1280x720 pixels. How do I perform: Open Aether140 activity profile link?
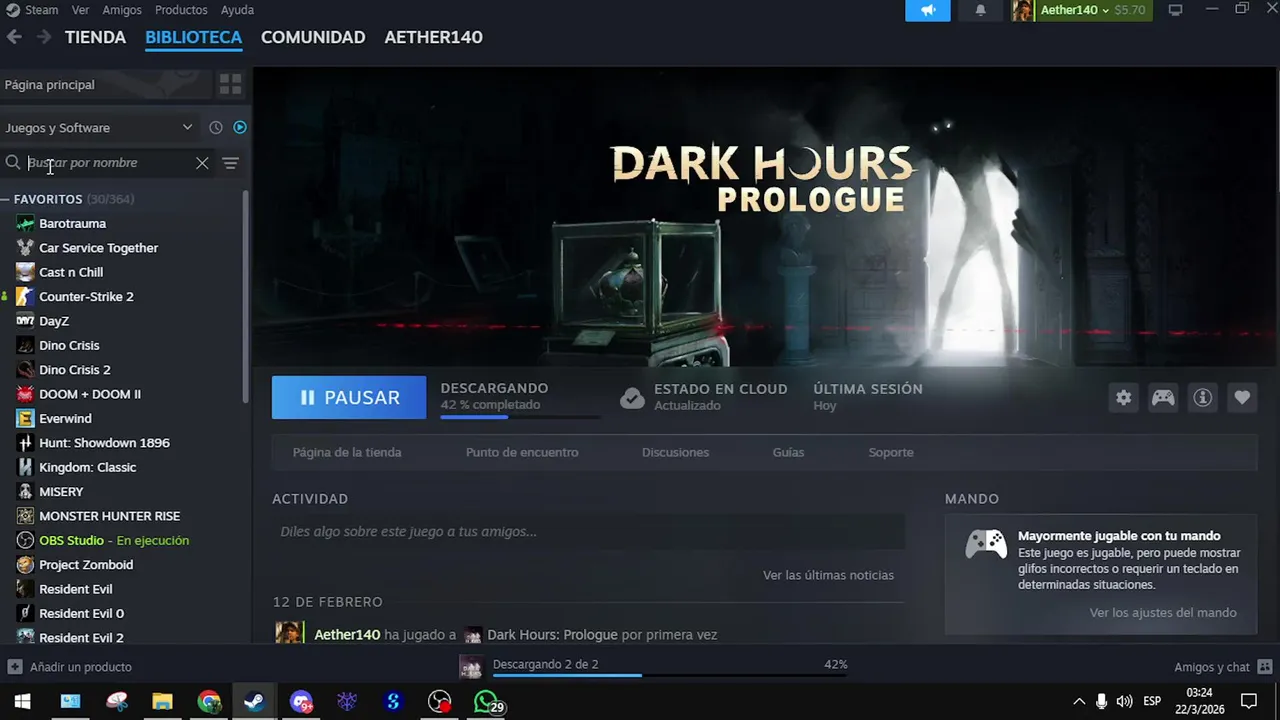click(346, 635)
